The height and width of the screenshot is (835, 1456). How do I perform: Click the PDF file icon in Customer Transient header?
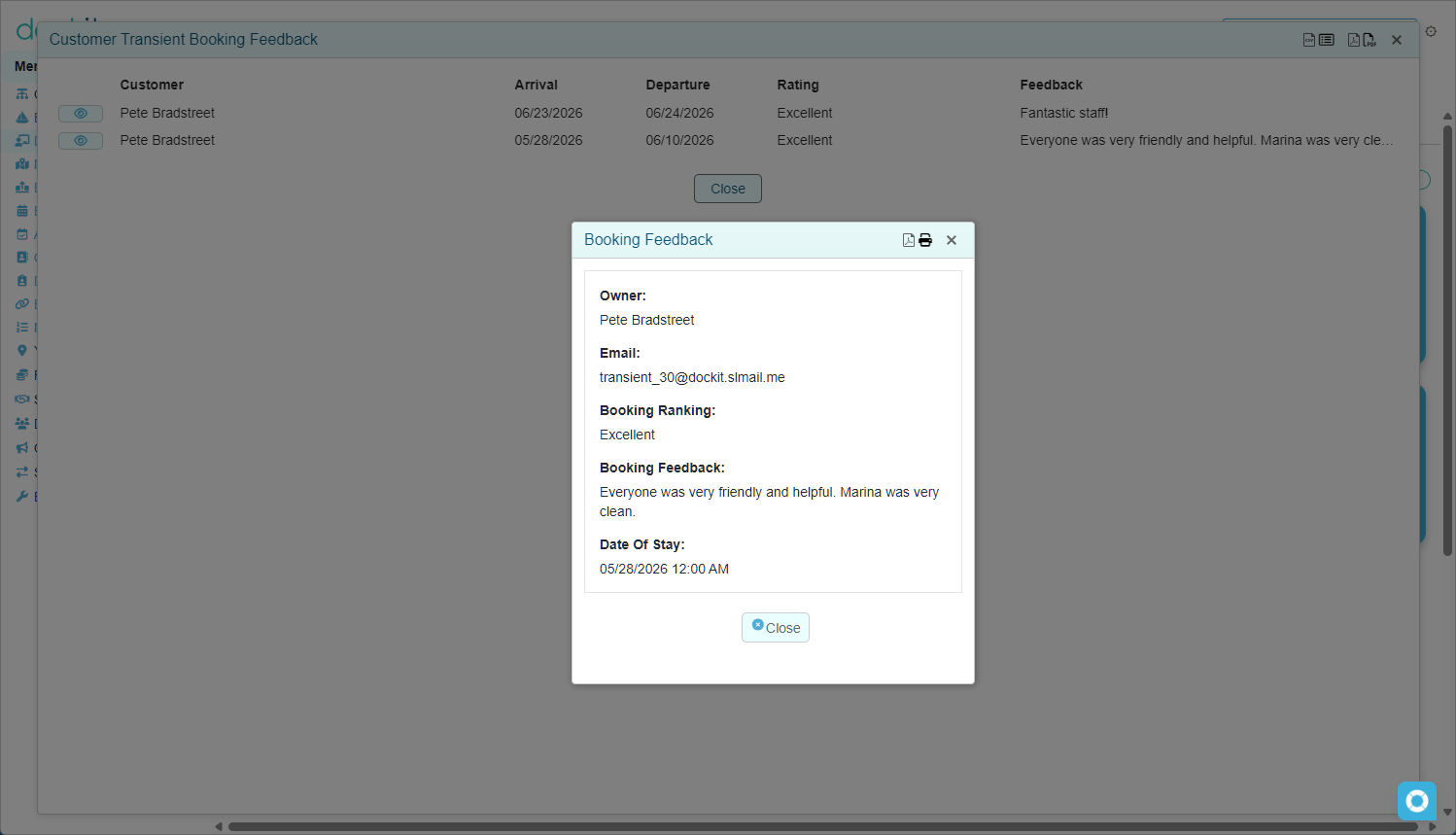tap(1369, 40)
